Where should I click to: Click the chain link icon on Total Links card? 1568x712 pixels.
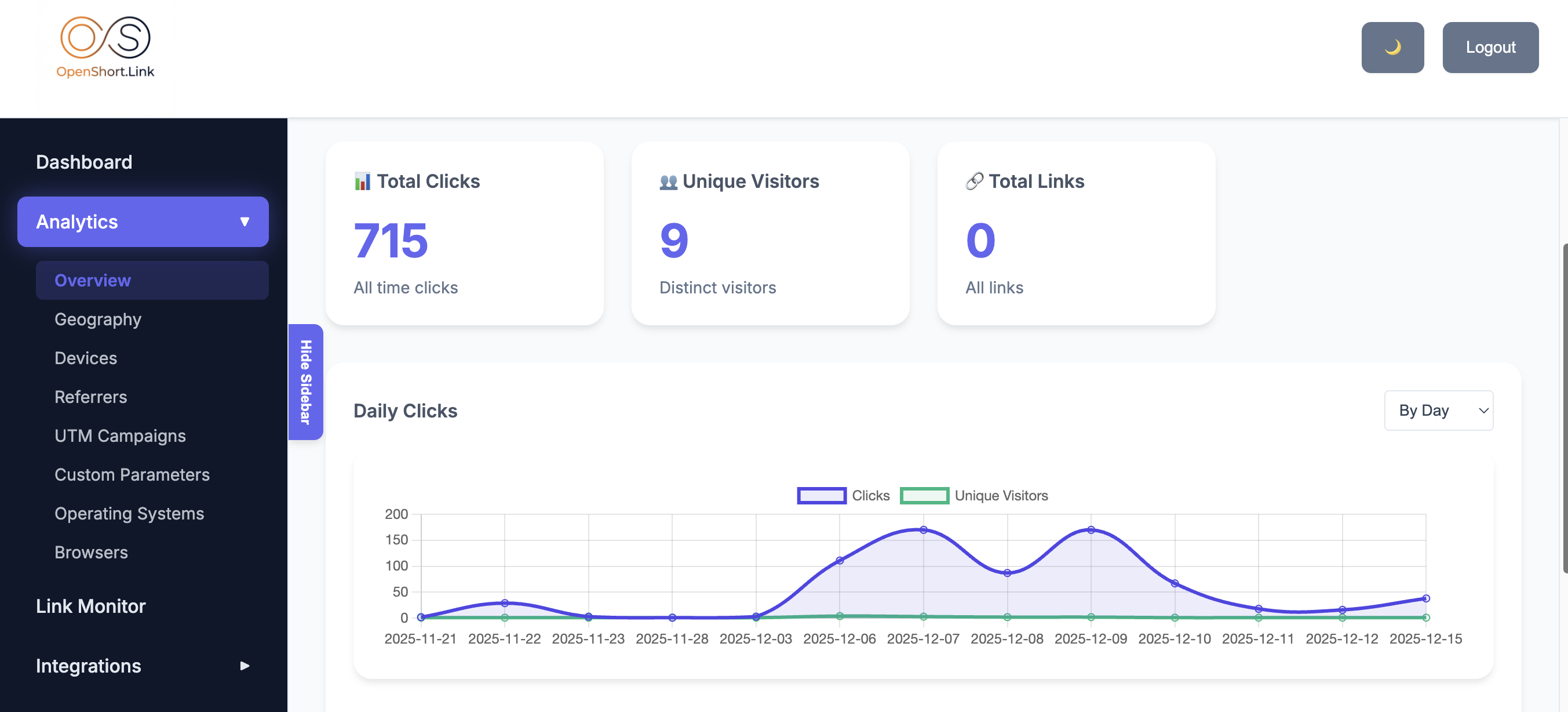(x=974, y=181)
